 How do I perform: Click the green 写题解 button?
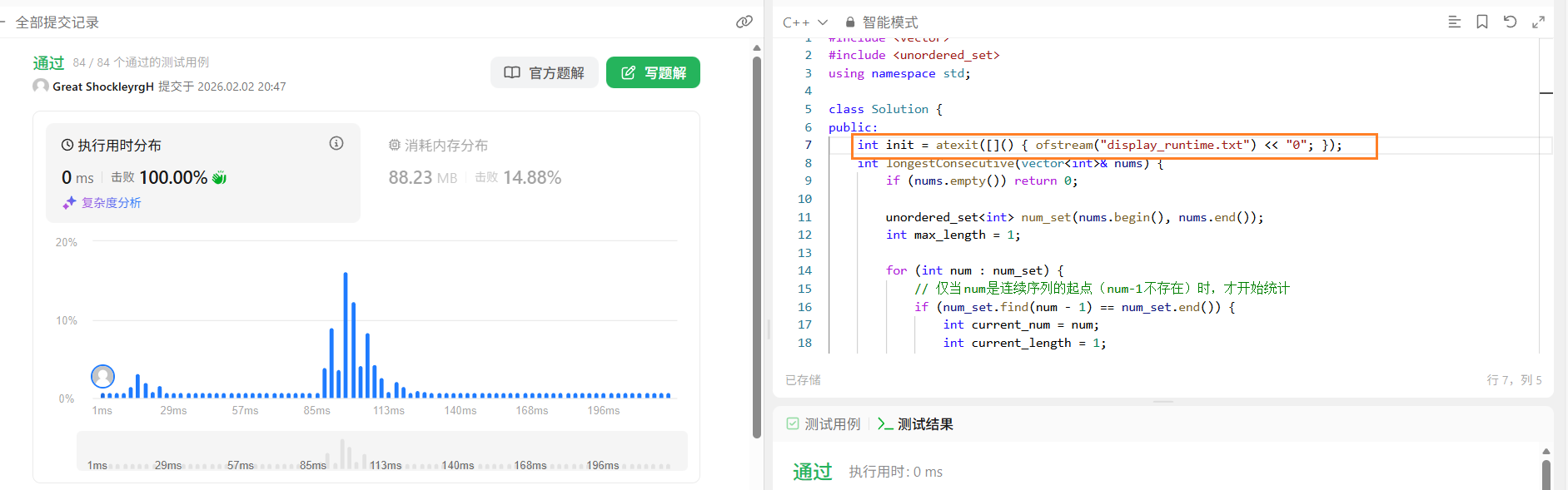pyautogui.click(x=653, y=72)
